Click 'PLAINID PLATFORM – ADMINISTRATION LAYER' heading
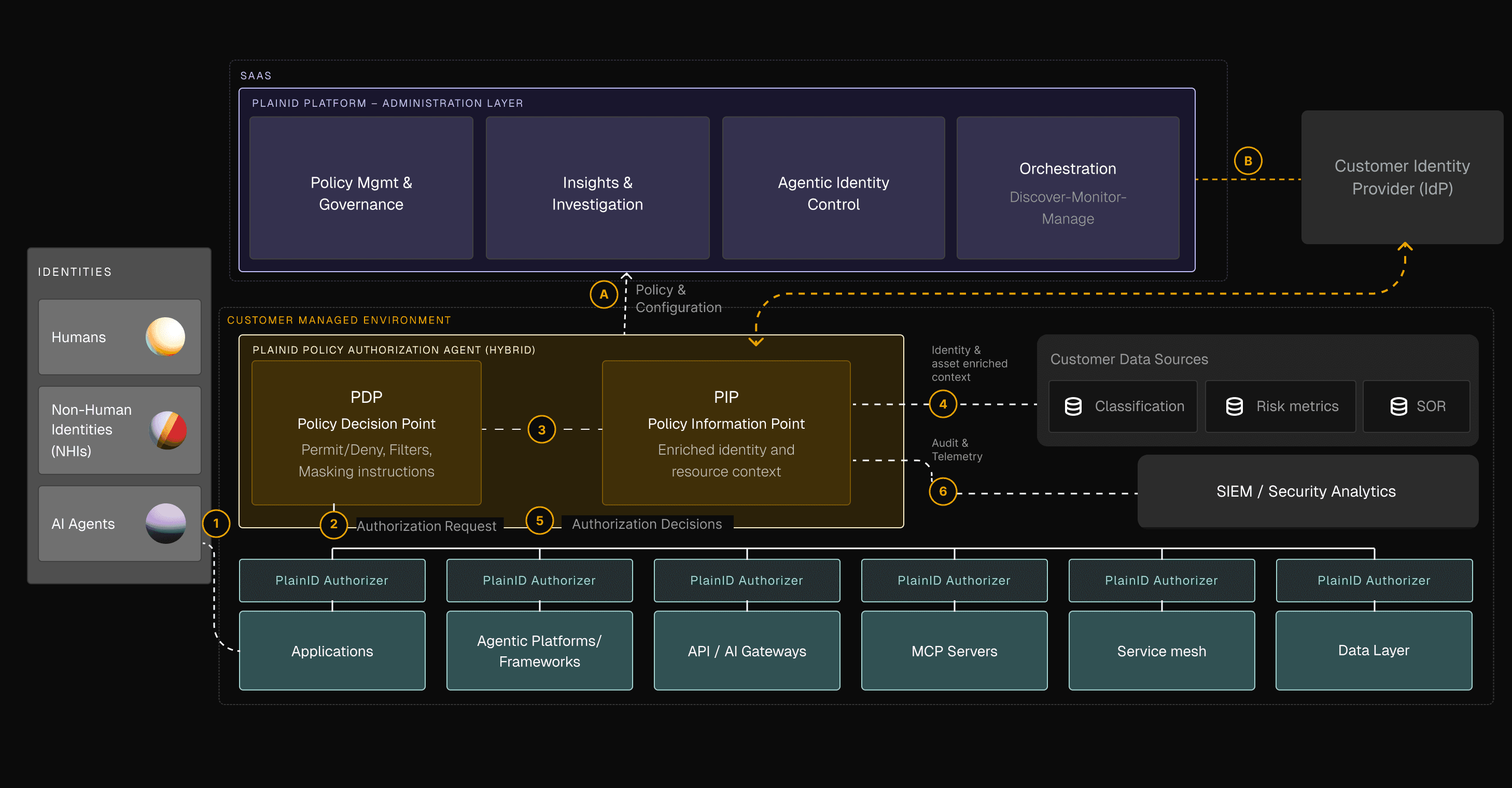 pyautogui.click(x=387, y=103)
